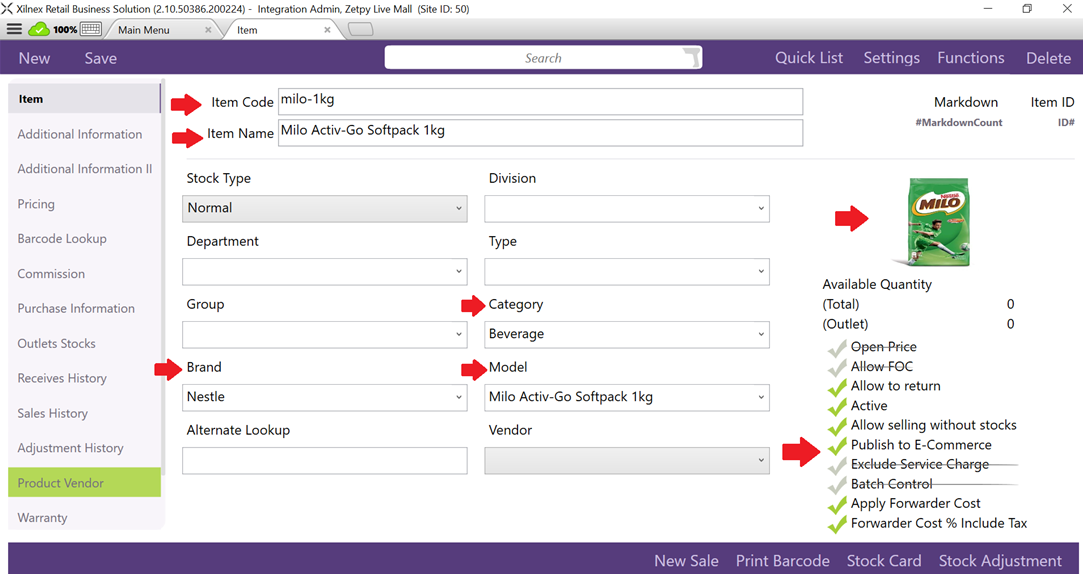Toggle Forwarder Cost % Include Tax
The width and height of the screenshot is (1083, 574).
click(837, 524)
